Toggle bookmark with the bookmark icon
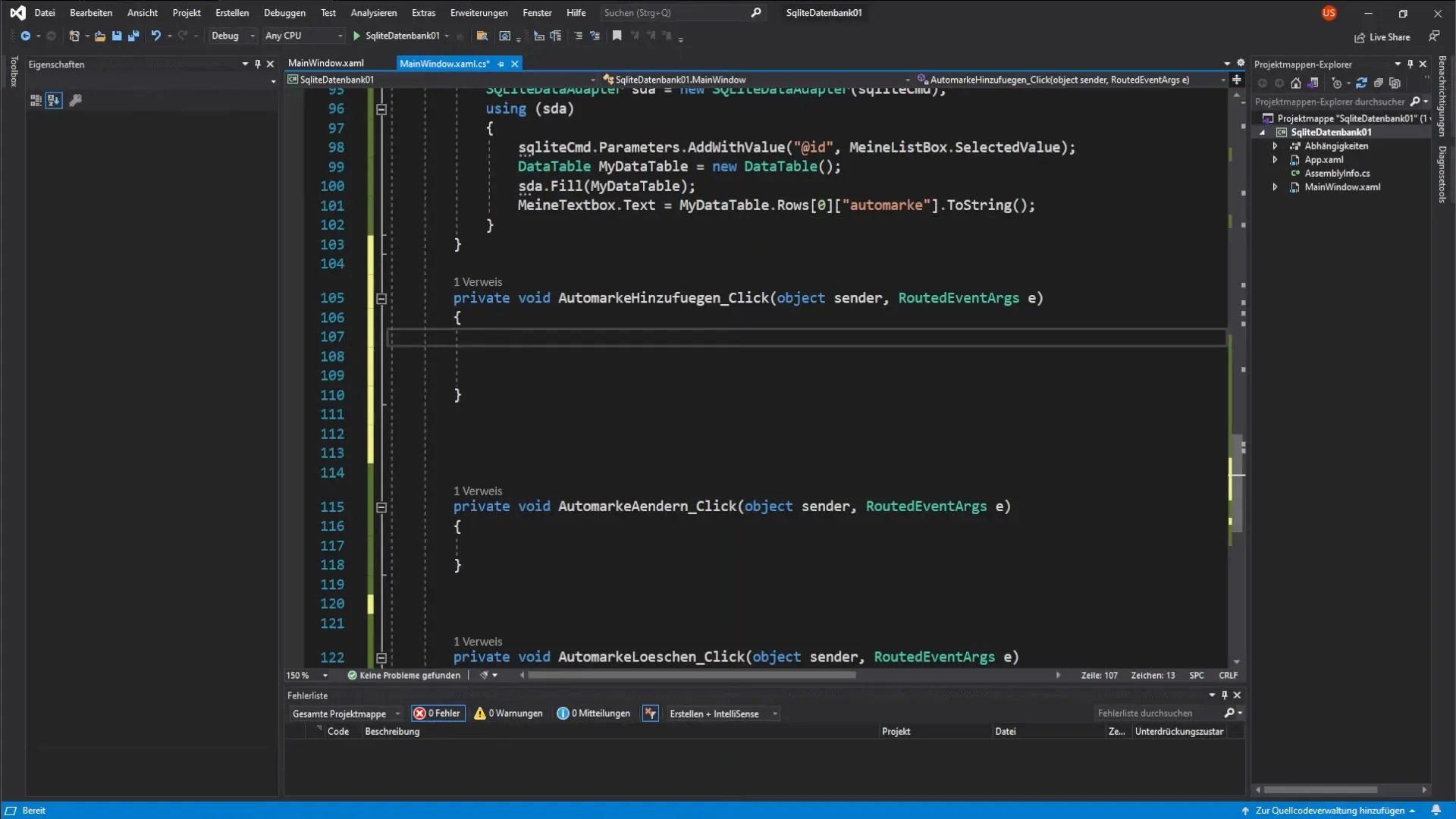 (x=617, y=36)
